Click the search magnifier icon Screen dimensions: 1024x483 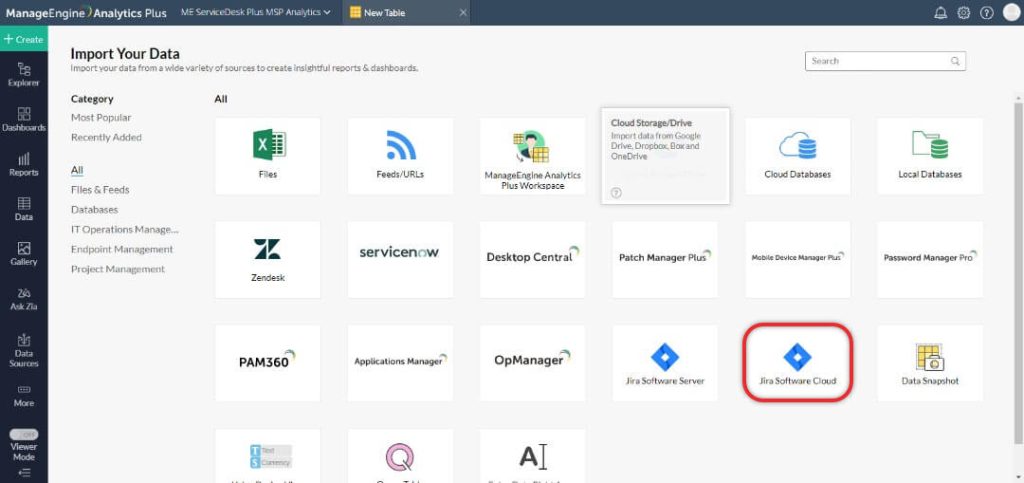click(x=955, y=61)
